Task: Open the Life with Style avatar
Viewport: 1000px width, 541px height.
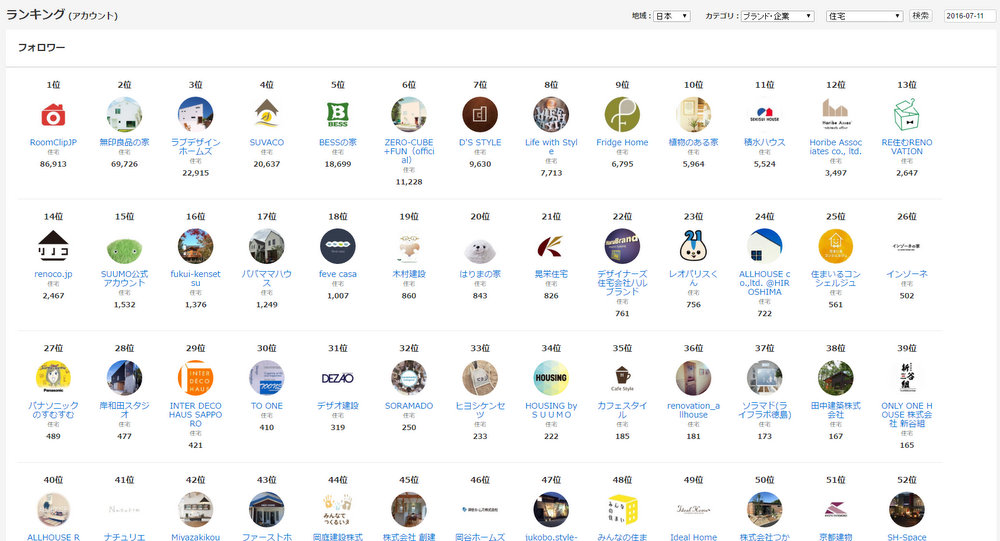Action: [x=551, y=115]
